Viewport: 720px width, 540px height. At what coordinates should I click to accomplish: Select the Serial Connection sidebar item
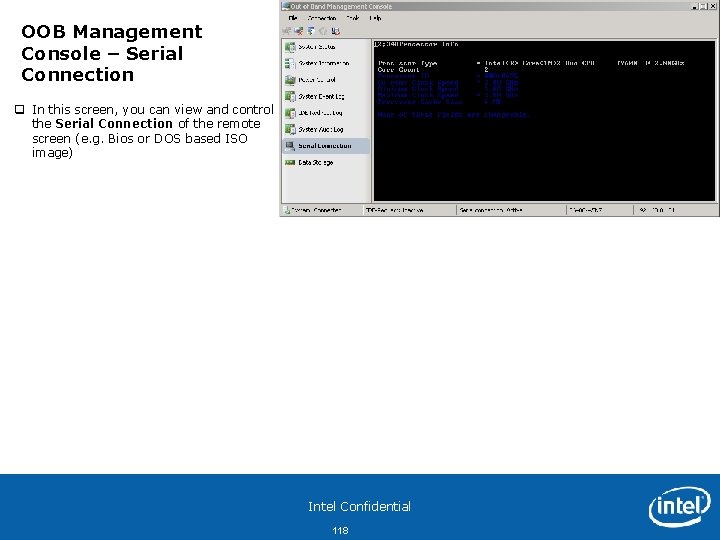click(325, 146)
